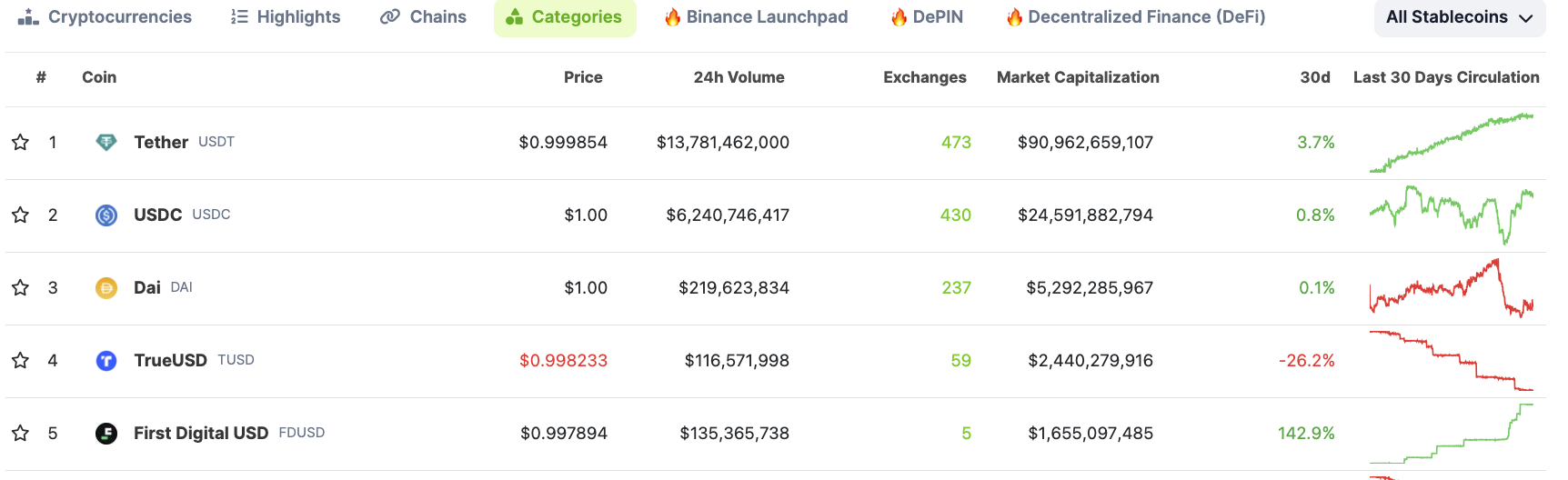This screenshot has width=1568, height=480.
Task: Sort by the Price column header
Action: click(x=583, y=77)
